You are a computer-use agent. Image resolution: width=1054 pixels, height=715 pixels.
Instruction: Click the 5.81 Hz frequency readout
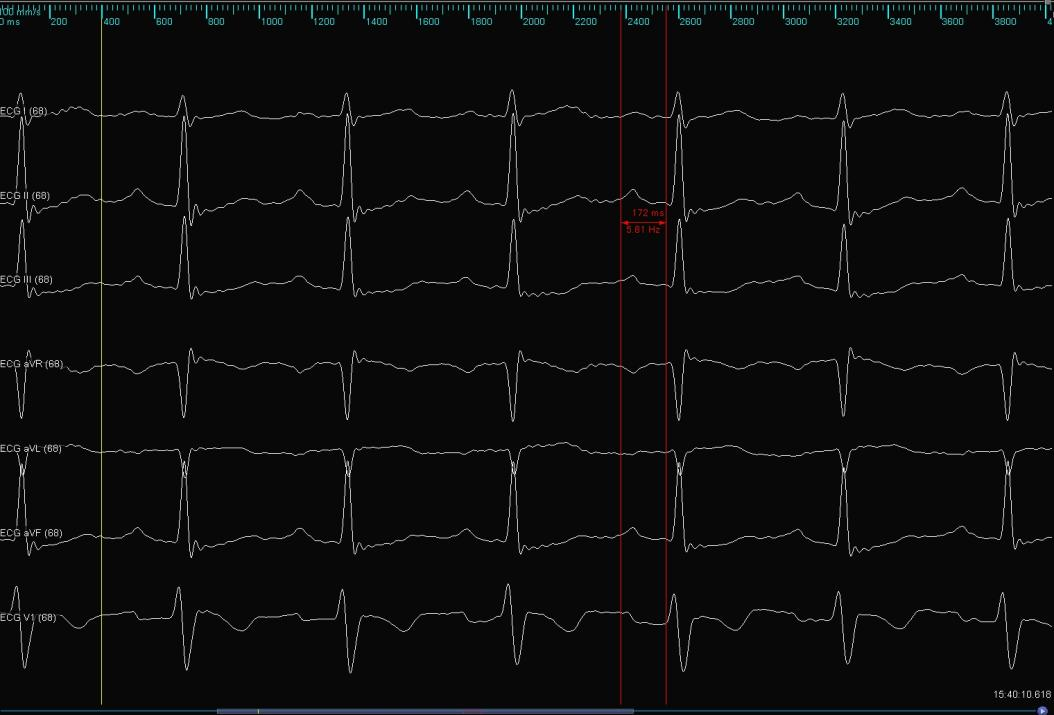pos(643,230)
